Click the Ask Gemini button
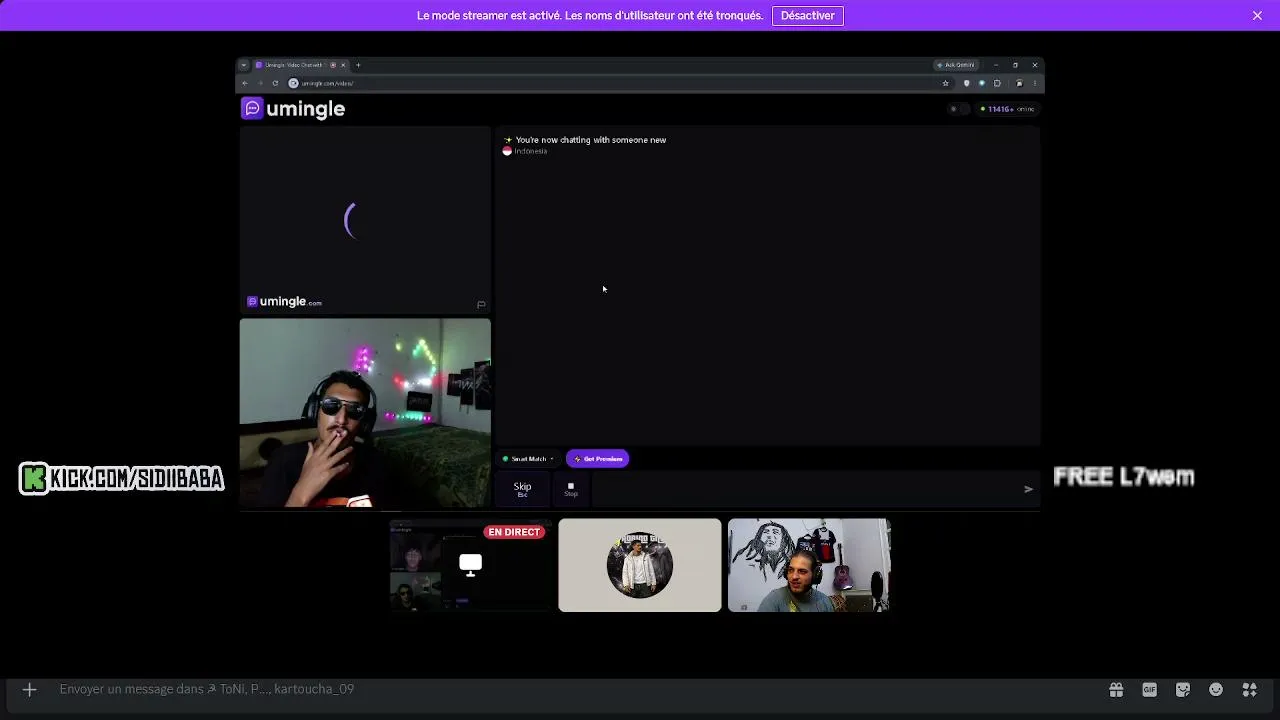Image resolution: width=1280 pixels, height=720 pixels. tap(956, 65)
